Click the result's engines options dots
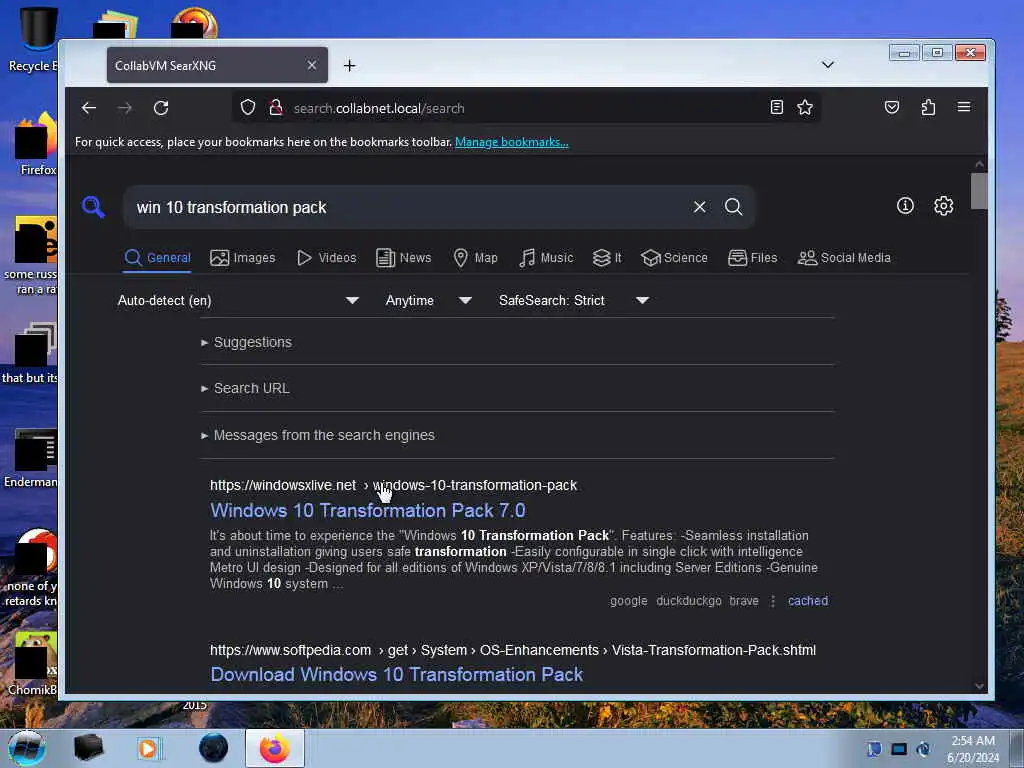The image size is (1024, 768). pyautogui.click(x=773, y=601)
